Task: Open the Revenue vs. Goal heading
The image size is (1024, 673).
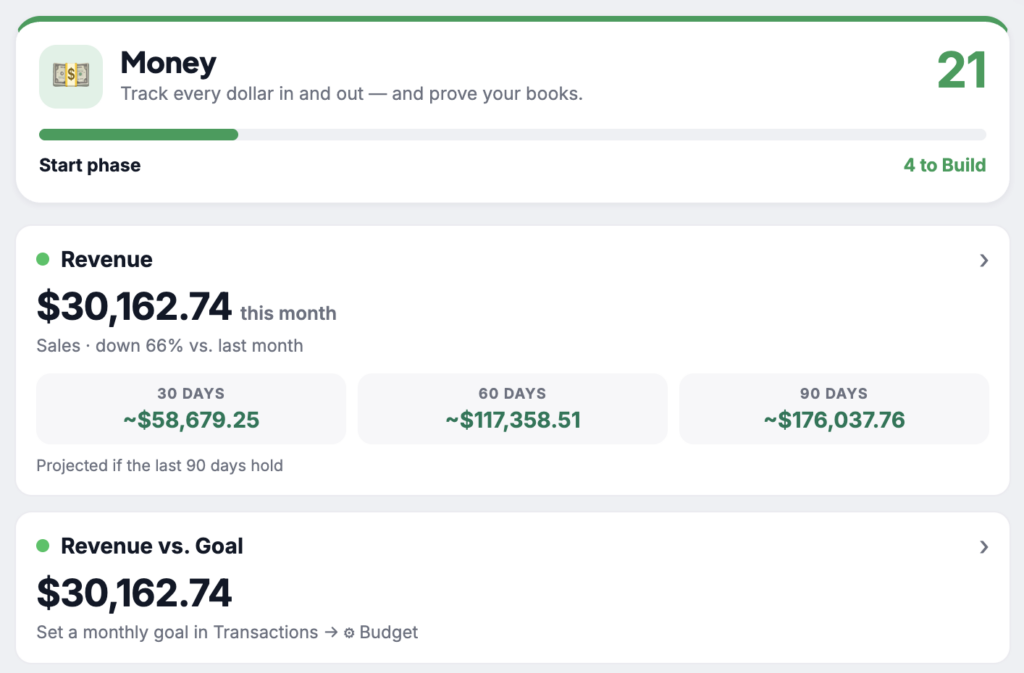Action: pyautogui.click(x=152, y=546)
